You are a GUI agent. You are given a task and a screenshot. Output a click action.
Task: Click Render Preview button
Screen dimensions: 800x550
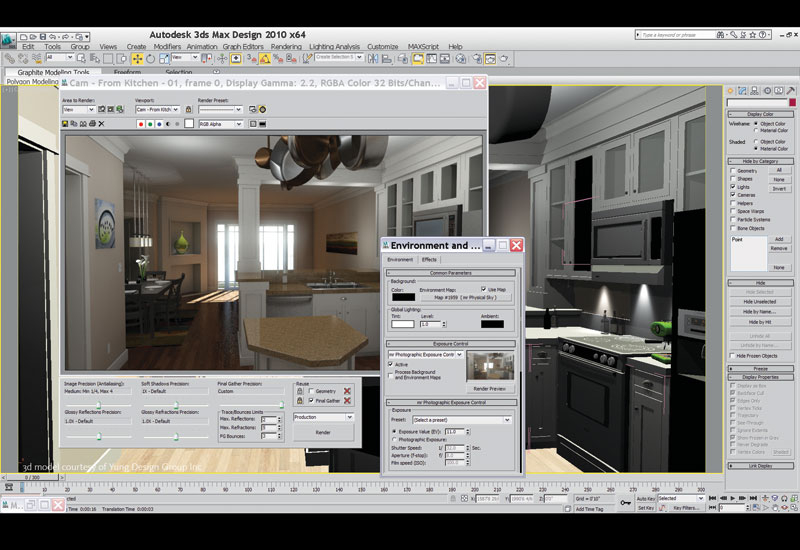pyautogui.click(x=489, y=389)
